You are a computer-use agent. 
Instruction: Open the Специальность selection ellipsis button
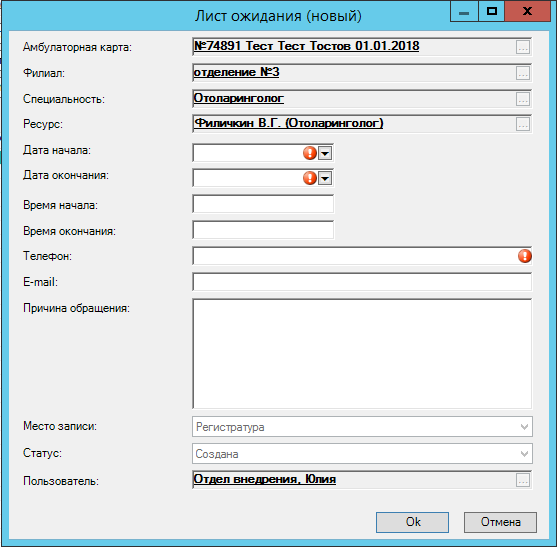(x=523, y=99)
